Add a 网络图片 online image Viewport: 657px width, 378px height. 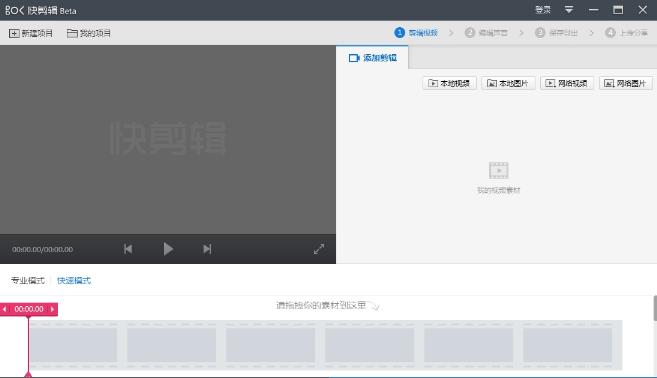[625, 83]
